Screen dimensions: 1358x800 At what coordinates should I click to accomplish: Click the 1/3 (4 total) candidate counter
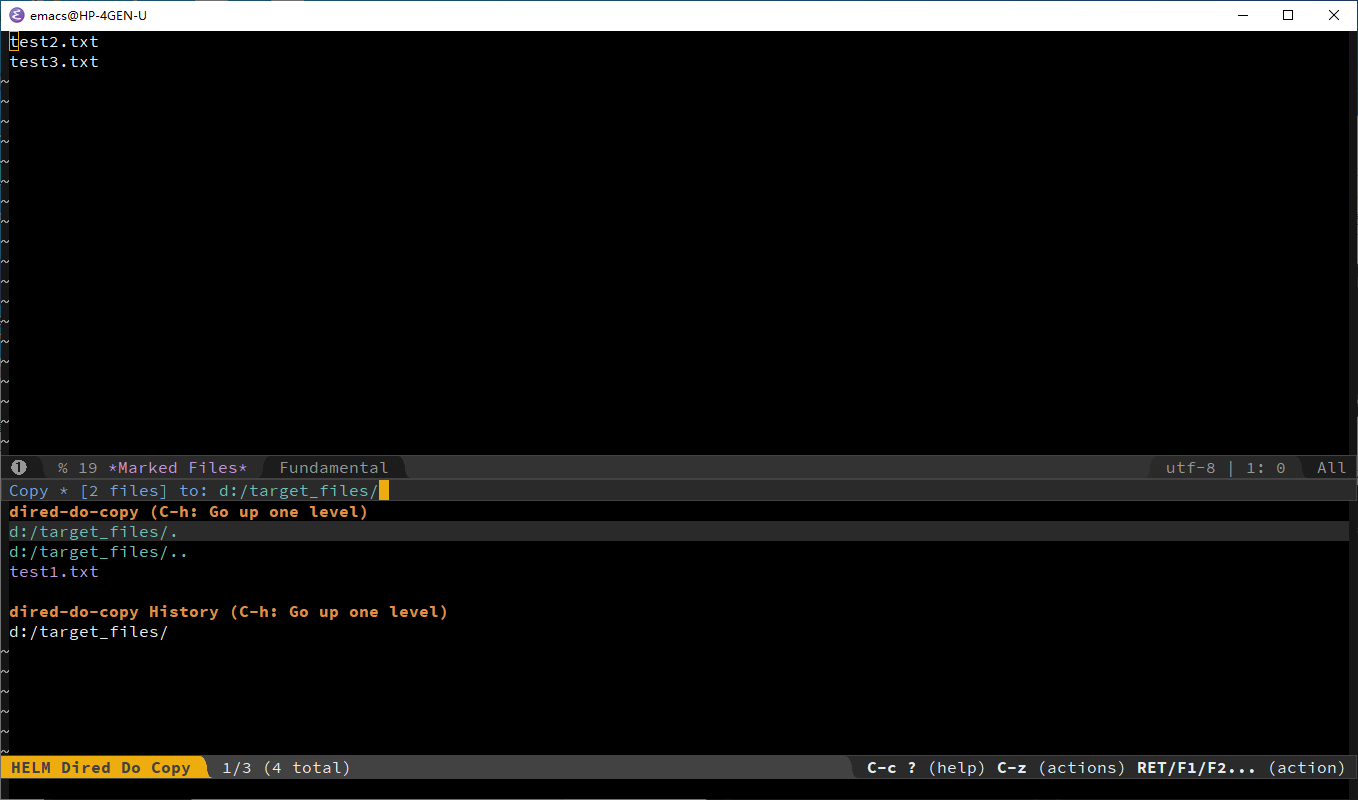283,767
